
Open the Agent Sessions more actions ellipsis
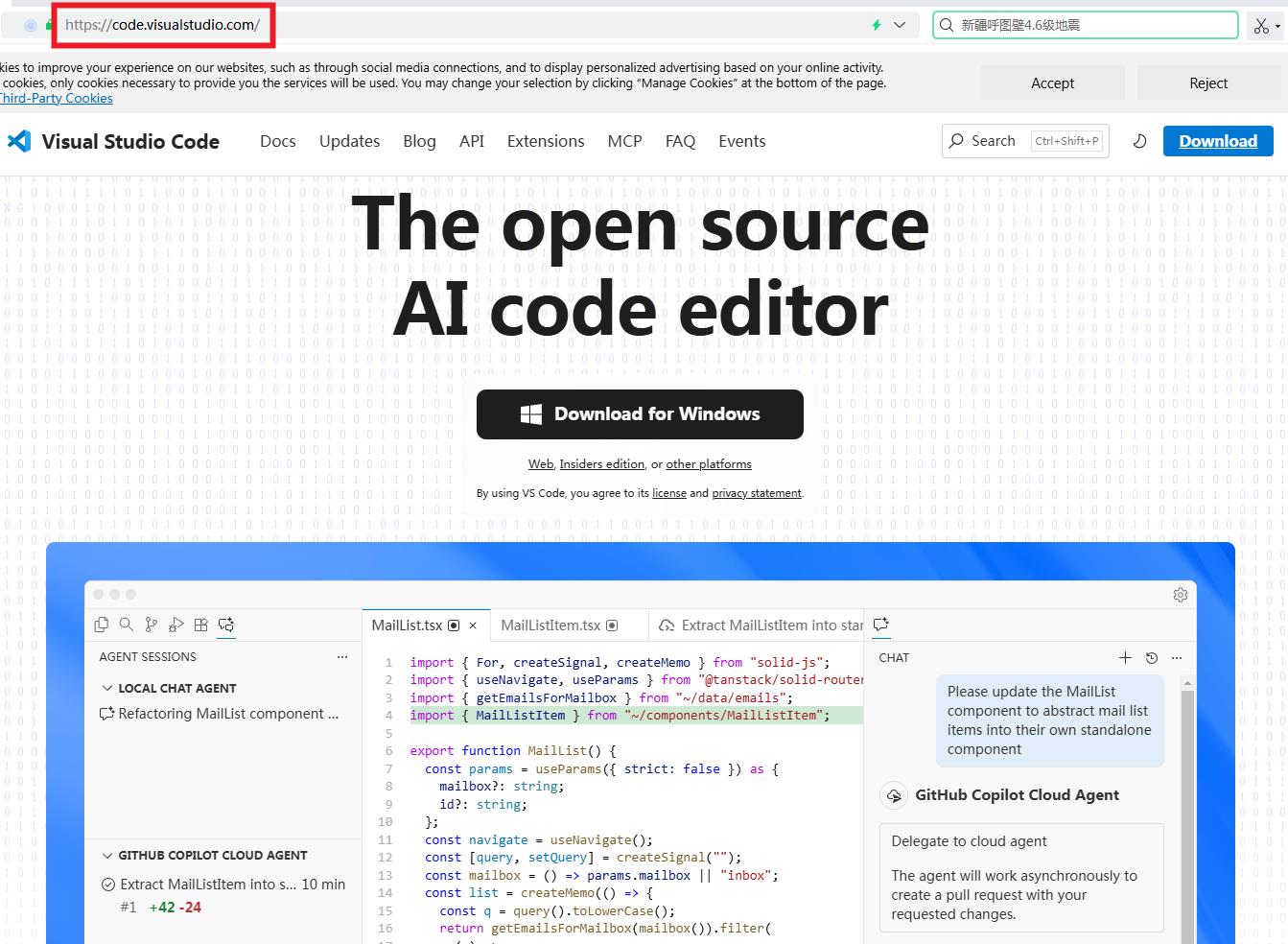342,657
